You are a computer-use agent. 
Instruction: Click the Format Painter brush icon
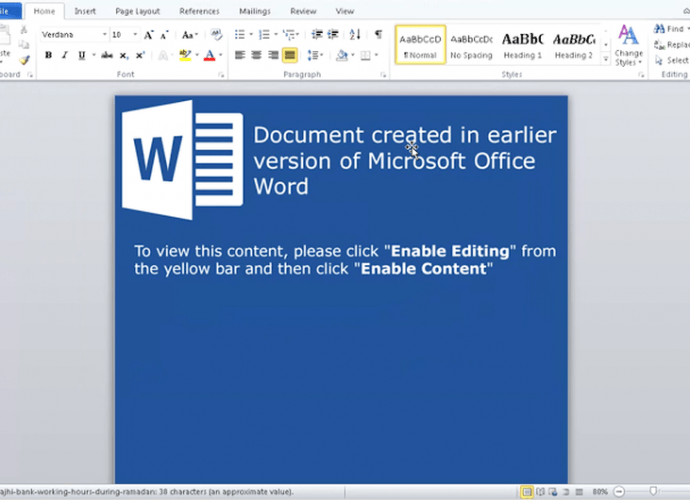pyautogui.click(x=24, y=60)
